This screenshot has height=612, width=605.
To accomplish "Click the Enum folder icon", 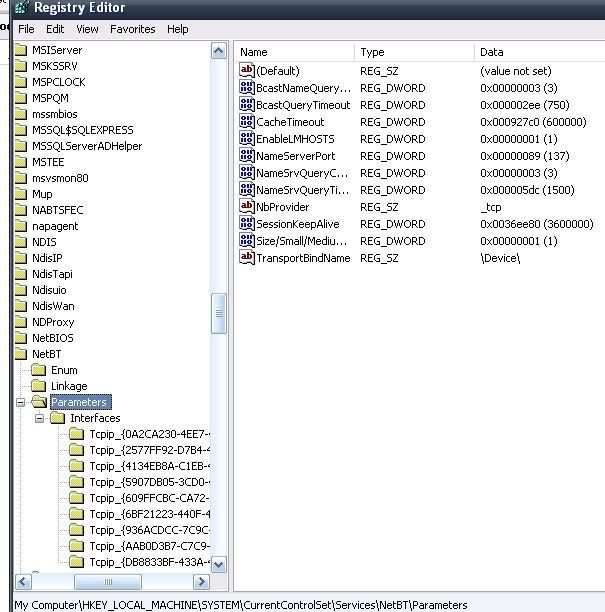I will 38,370.
